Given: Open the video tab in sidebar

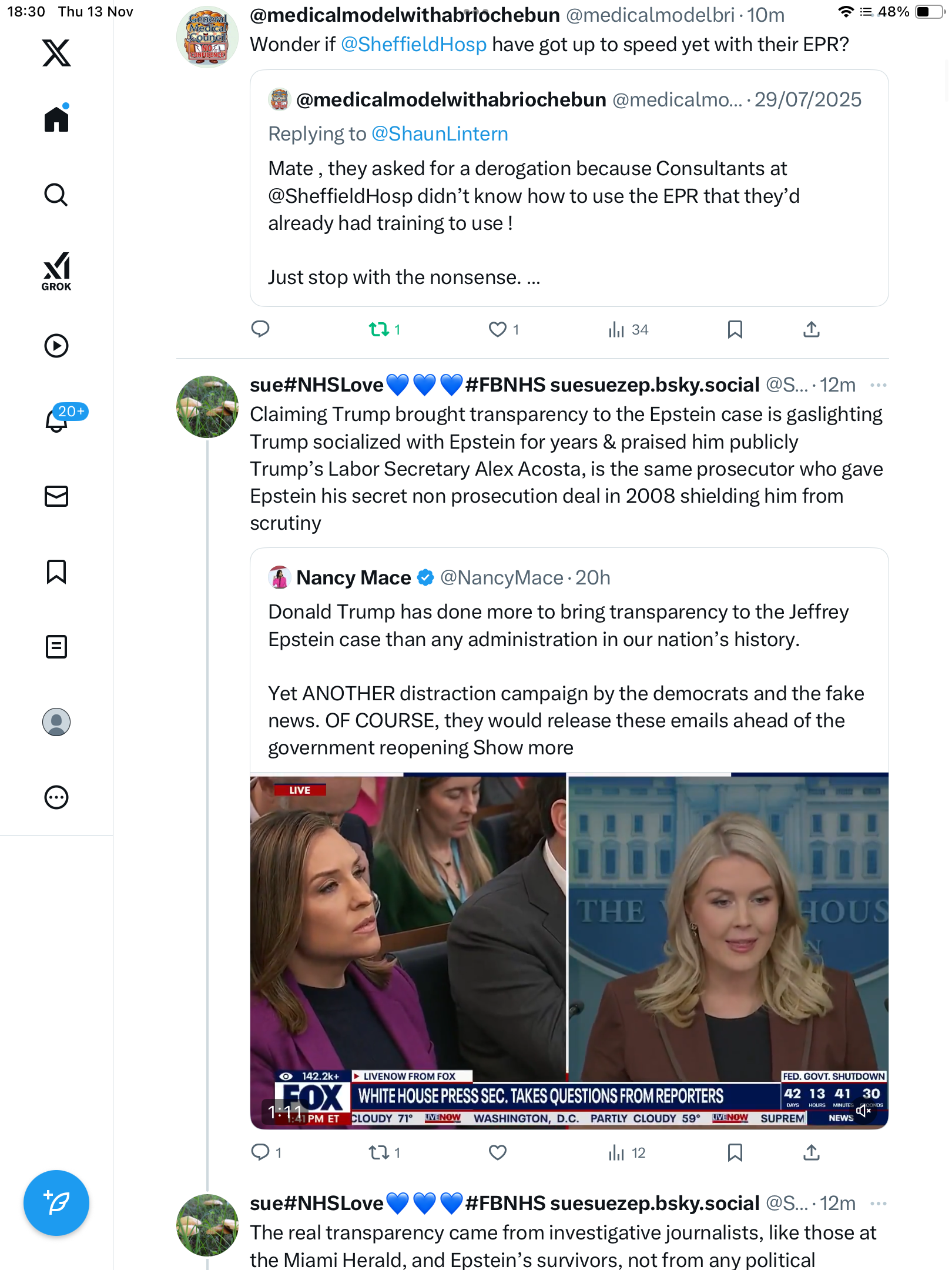Looking at the screenshot, I should pyautogui.click(x=56, y=346).
